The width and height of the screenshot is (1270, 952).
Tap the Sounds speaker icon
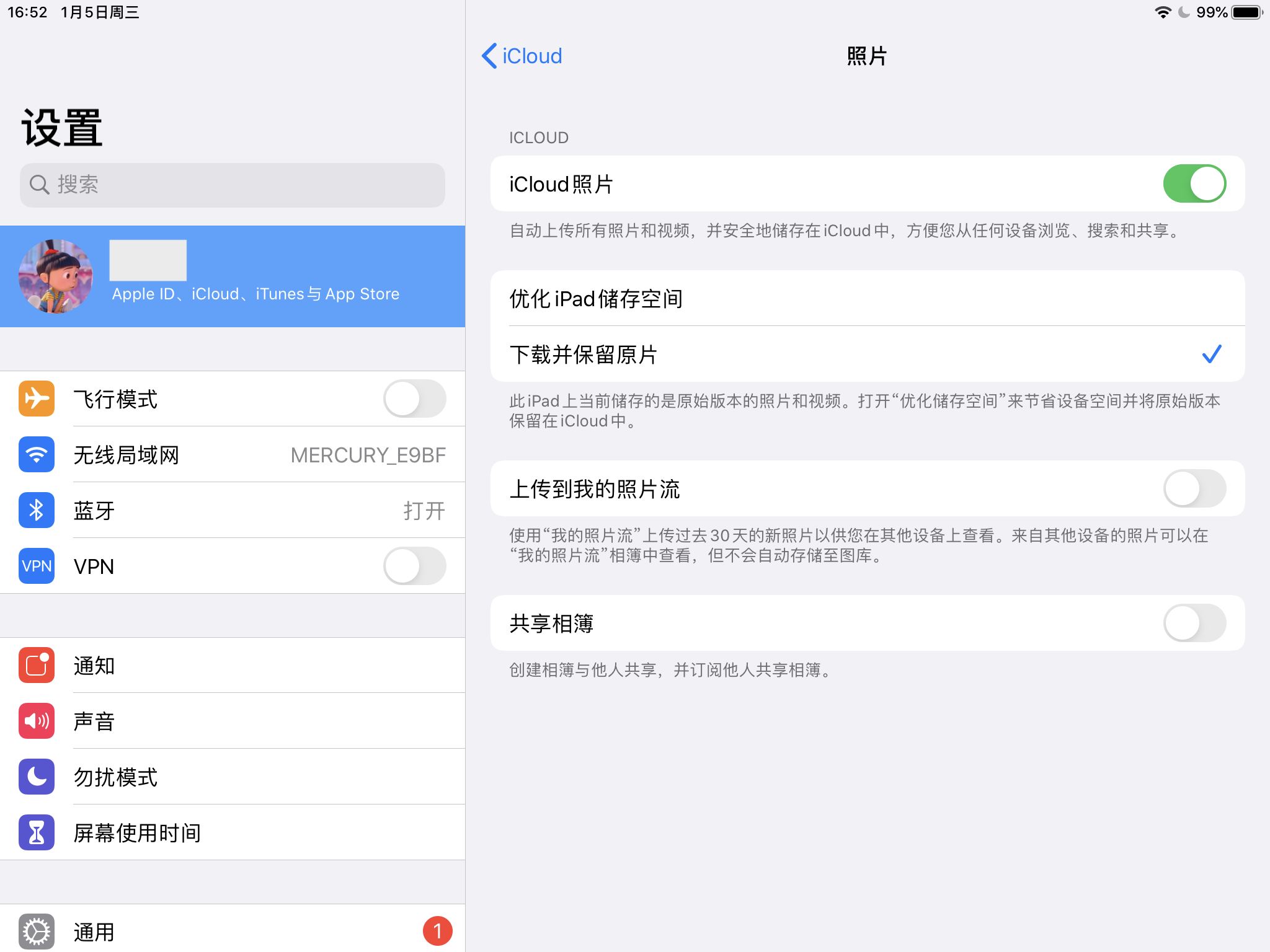[x=37, y=721]
